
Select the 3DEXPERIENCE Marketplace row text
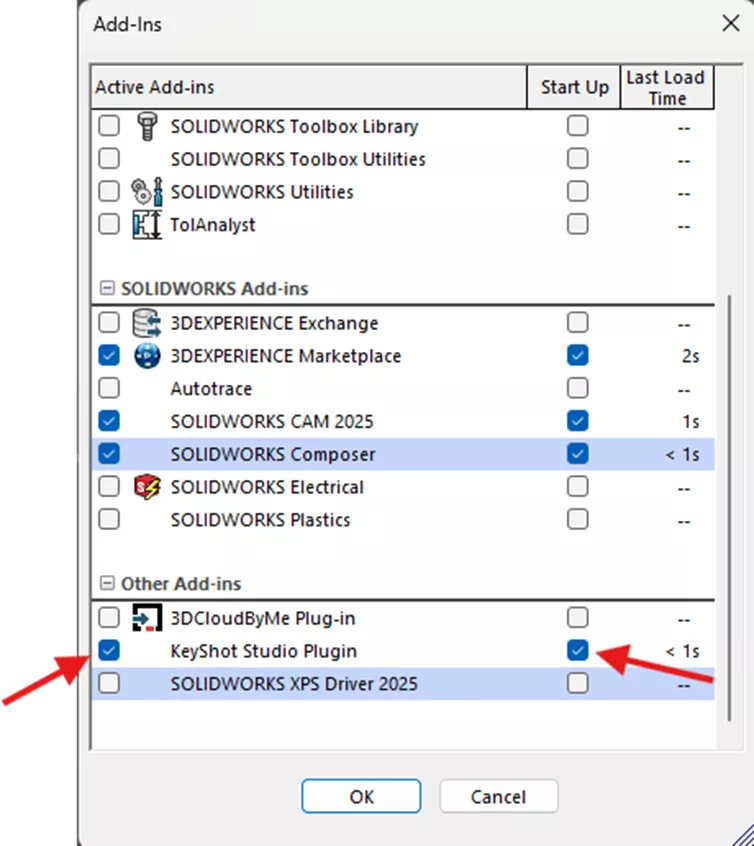[x=286, y=356]
